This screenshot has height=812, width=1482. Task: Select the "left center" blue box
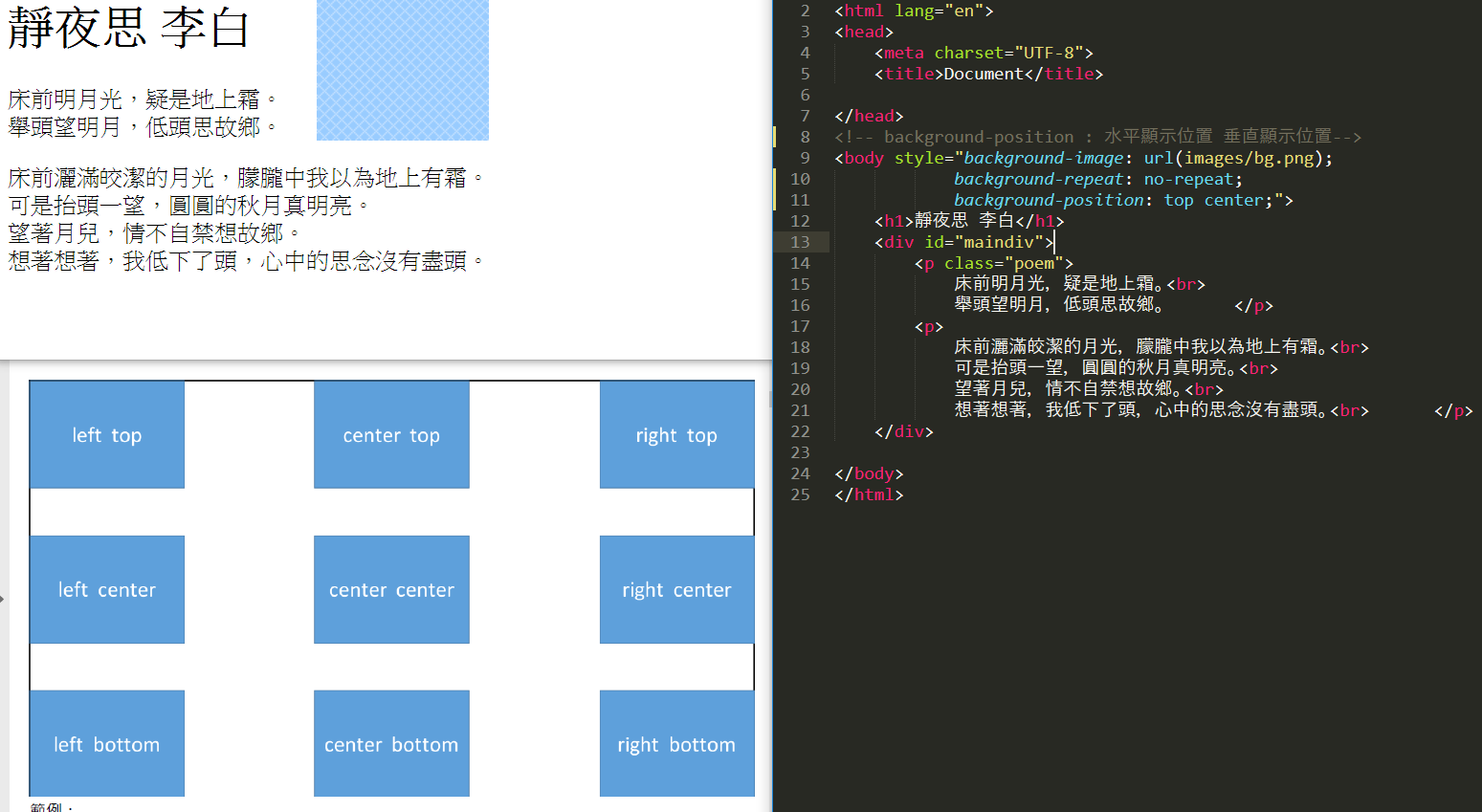(106, 590)
